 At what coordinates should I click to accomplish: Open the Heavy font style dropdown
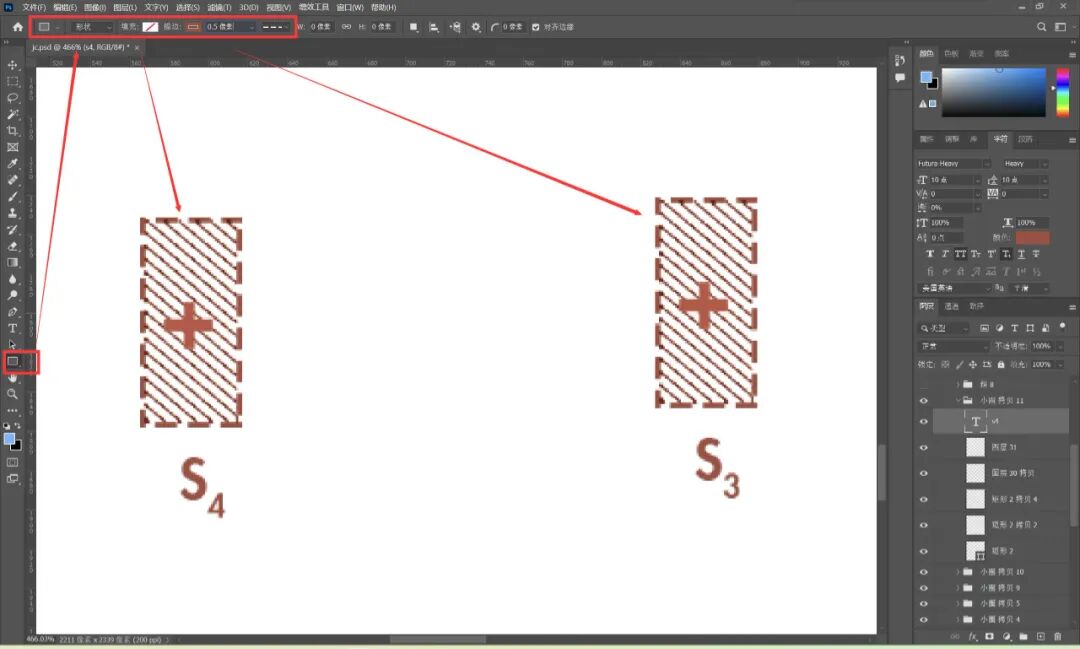click(1025, 163)
